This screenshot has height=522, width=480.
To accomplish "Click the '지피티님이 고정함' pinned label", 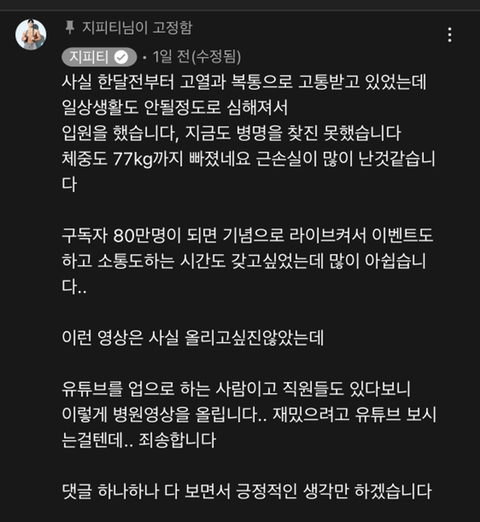I will 137,27.
